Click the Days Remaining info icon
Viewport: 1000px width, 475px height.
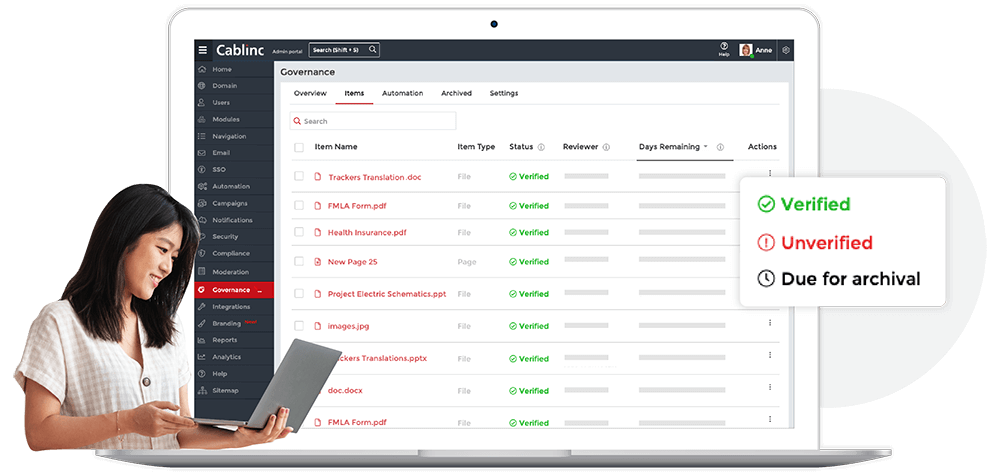[720, 147]
